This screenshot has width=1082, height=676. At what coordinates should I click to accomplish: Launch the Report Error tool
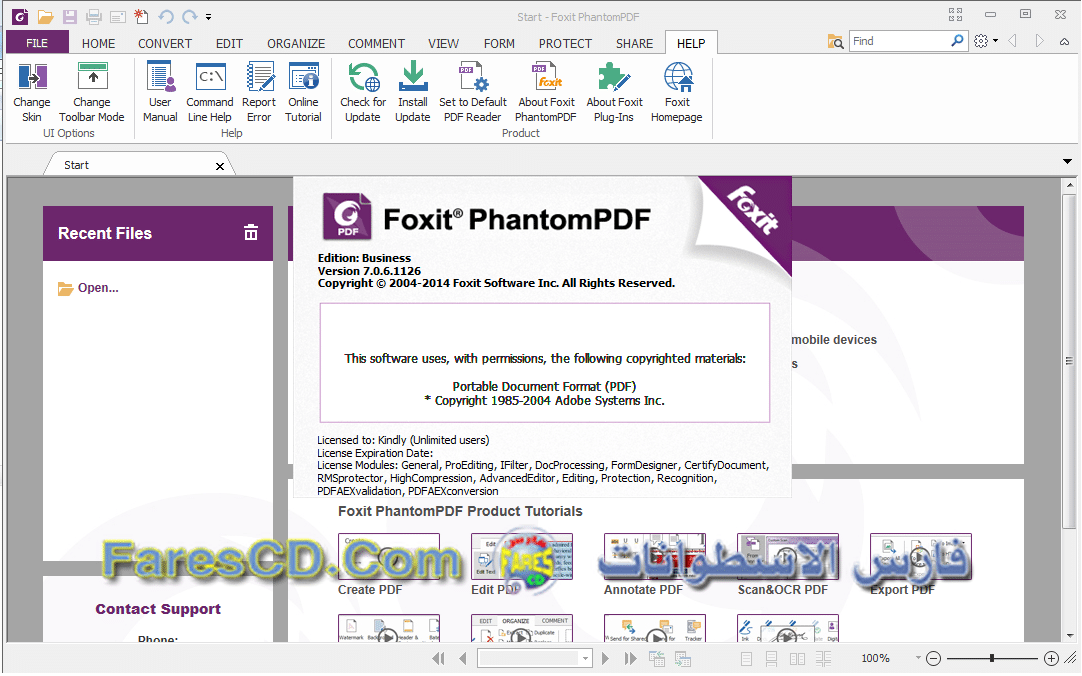coord(259,92)
